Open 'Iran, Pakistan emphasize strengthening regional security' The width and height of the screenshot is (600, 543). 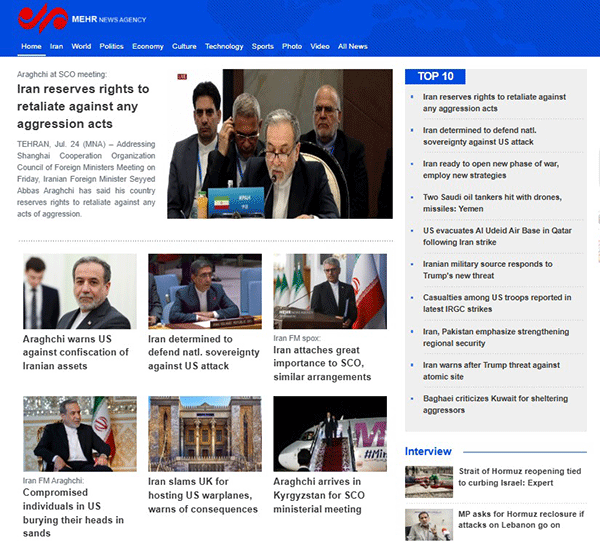coord(496,337)
